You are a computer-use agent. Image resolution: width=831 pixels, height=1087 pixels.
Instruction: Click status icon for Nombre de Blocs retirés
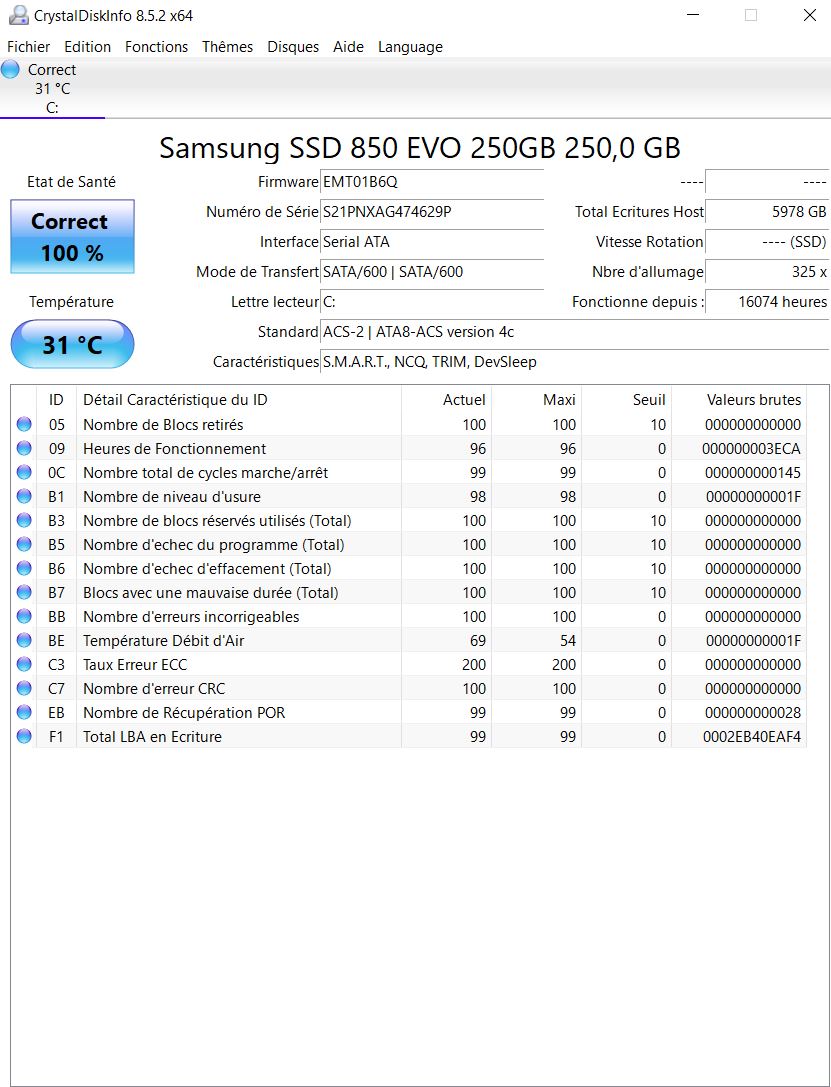click(24, 425)
